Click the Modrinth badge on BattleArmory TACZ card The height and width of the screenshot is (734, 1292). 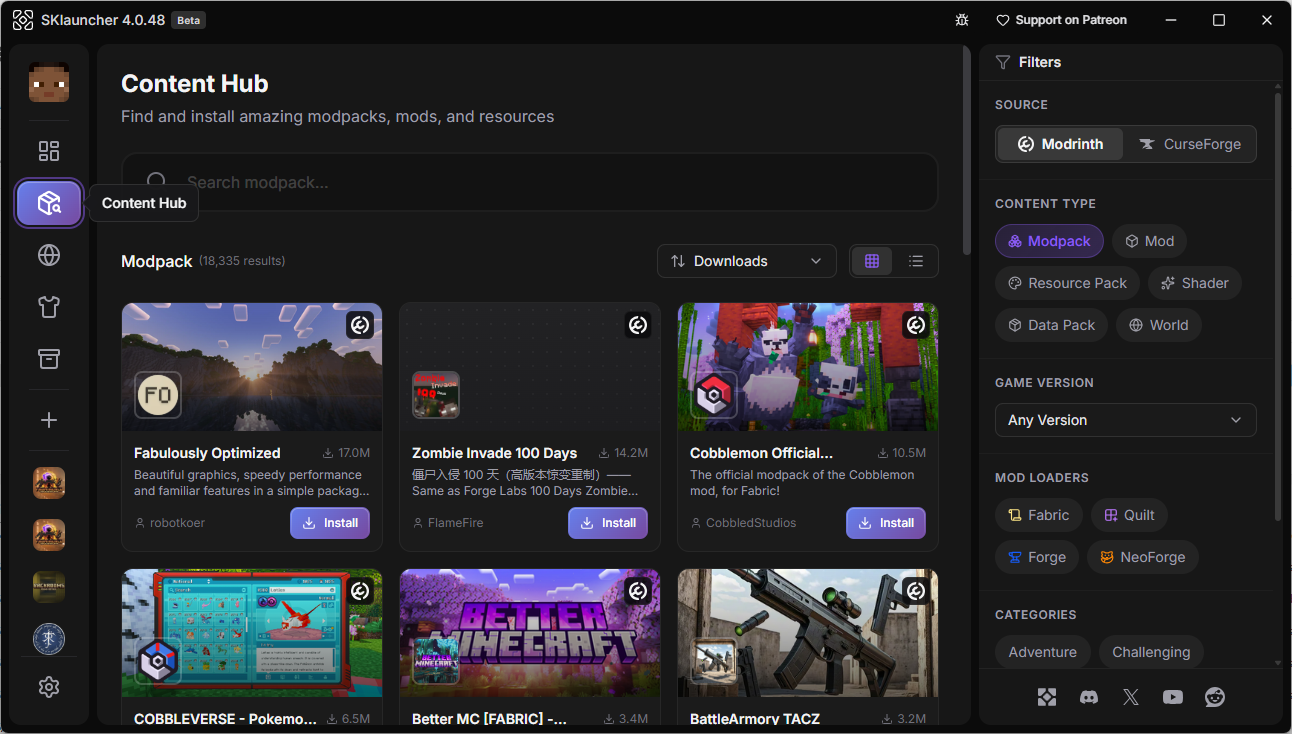coord(916,591)
